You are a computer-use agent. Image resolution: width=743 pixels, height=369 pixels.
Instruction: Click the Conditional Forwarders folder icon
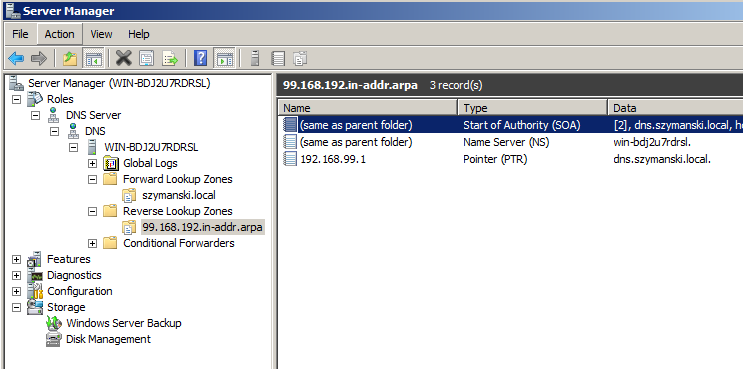[110, 243]
